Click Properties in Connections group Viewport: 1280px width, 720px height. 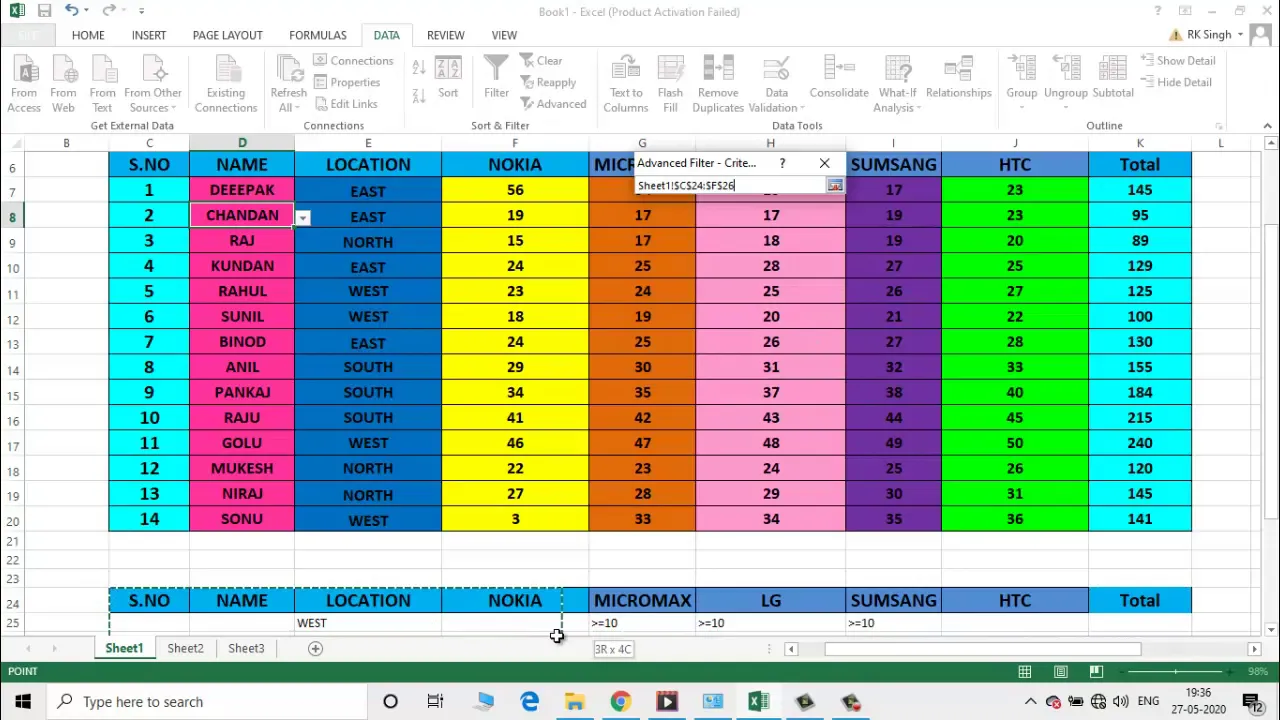pos(347,83)
